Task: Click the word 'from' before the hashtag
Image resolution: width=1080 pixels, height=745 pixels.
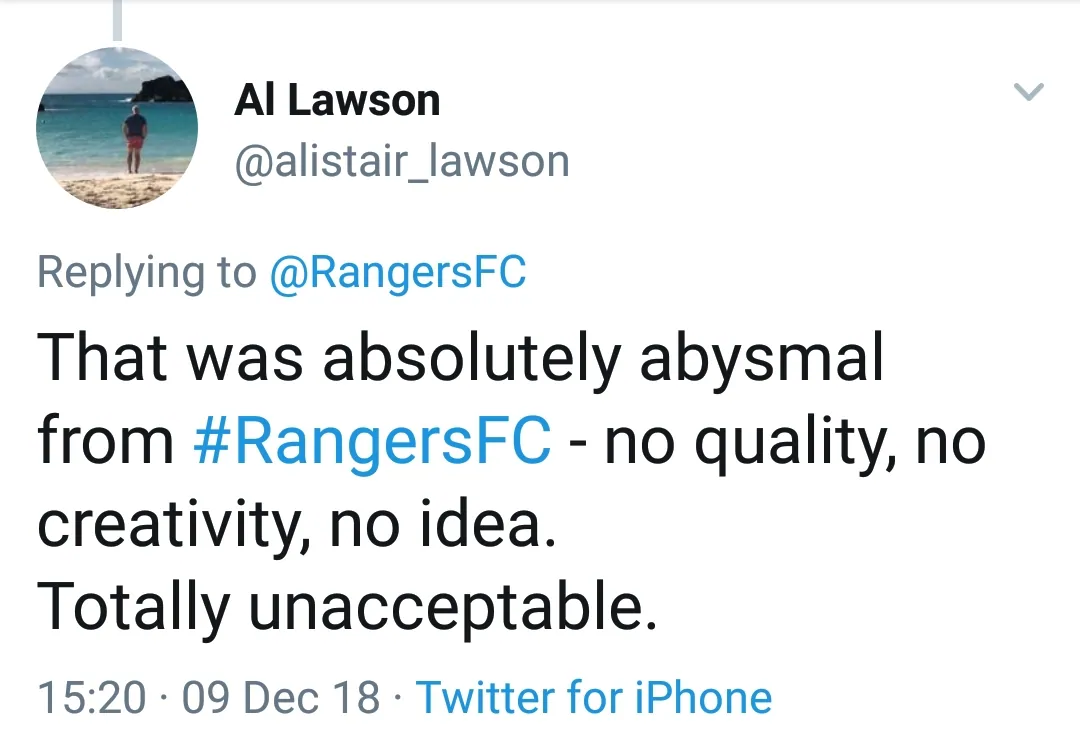Action: [x=106, y=440]
